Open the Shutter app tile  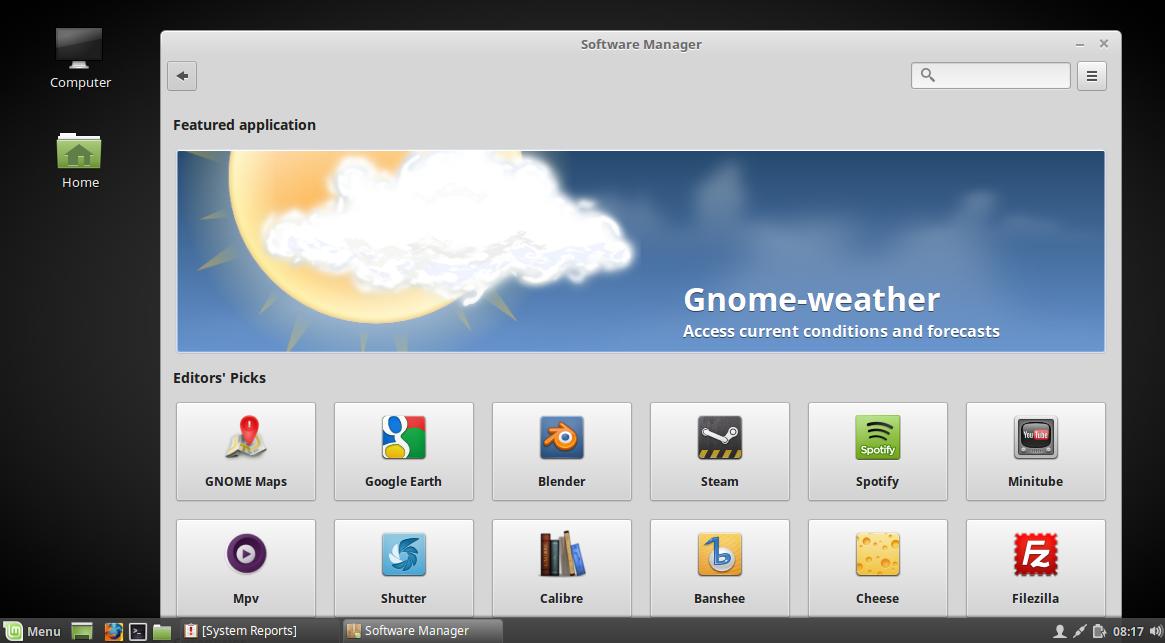click(x=403, y=568)
